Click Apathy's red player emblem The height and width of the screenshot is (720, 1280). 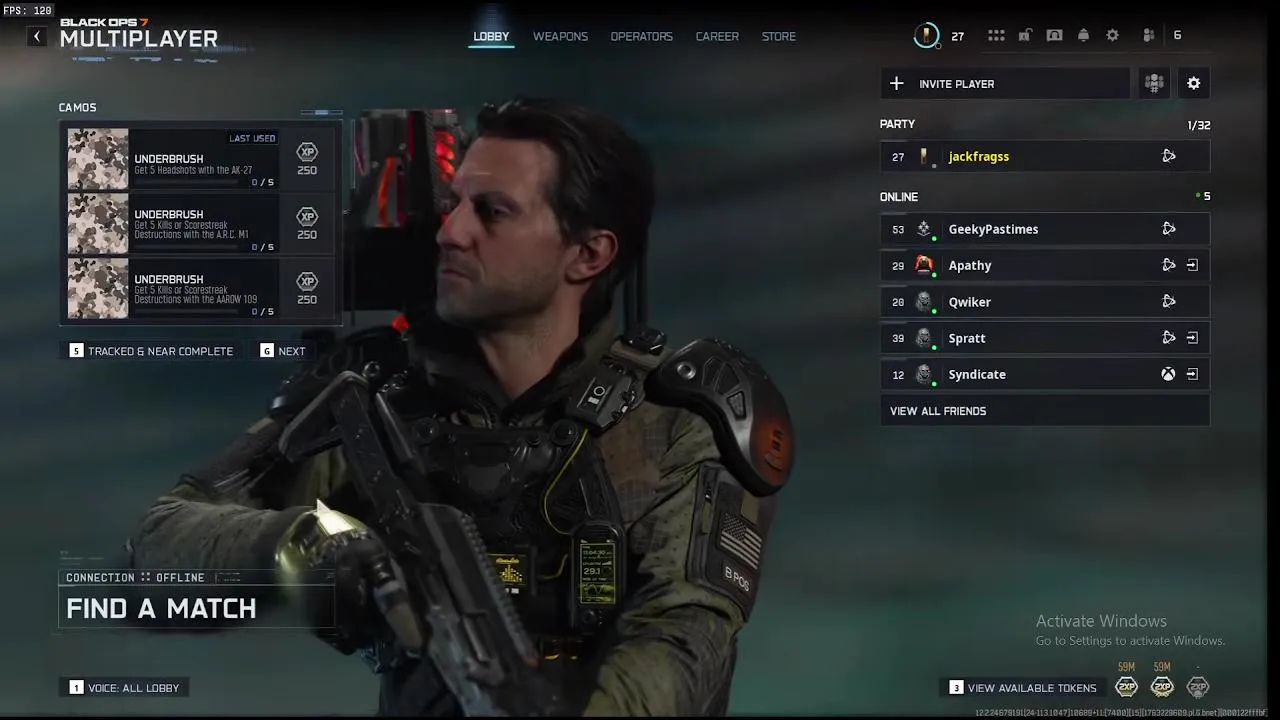click(925, 265)
